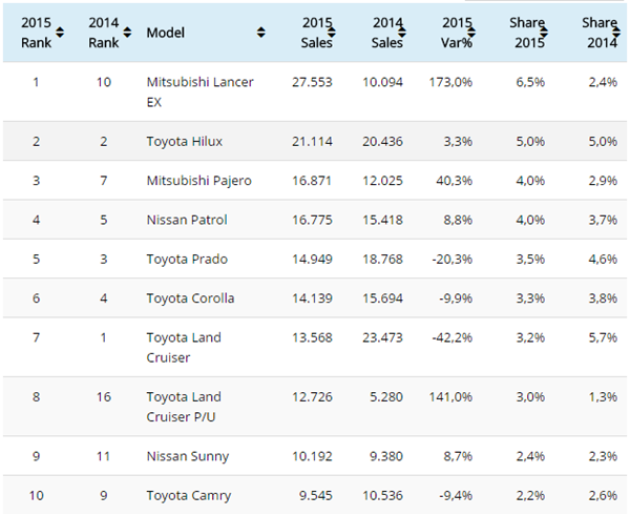Select the 6,5% share cell
The height and width of the screenshot is (515, 630).
[530, 82]
